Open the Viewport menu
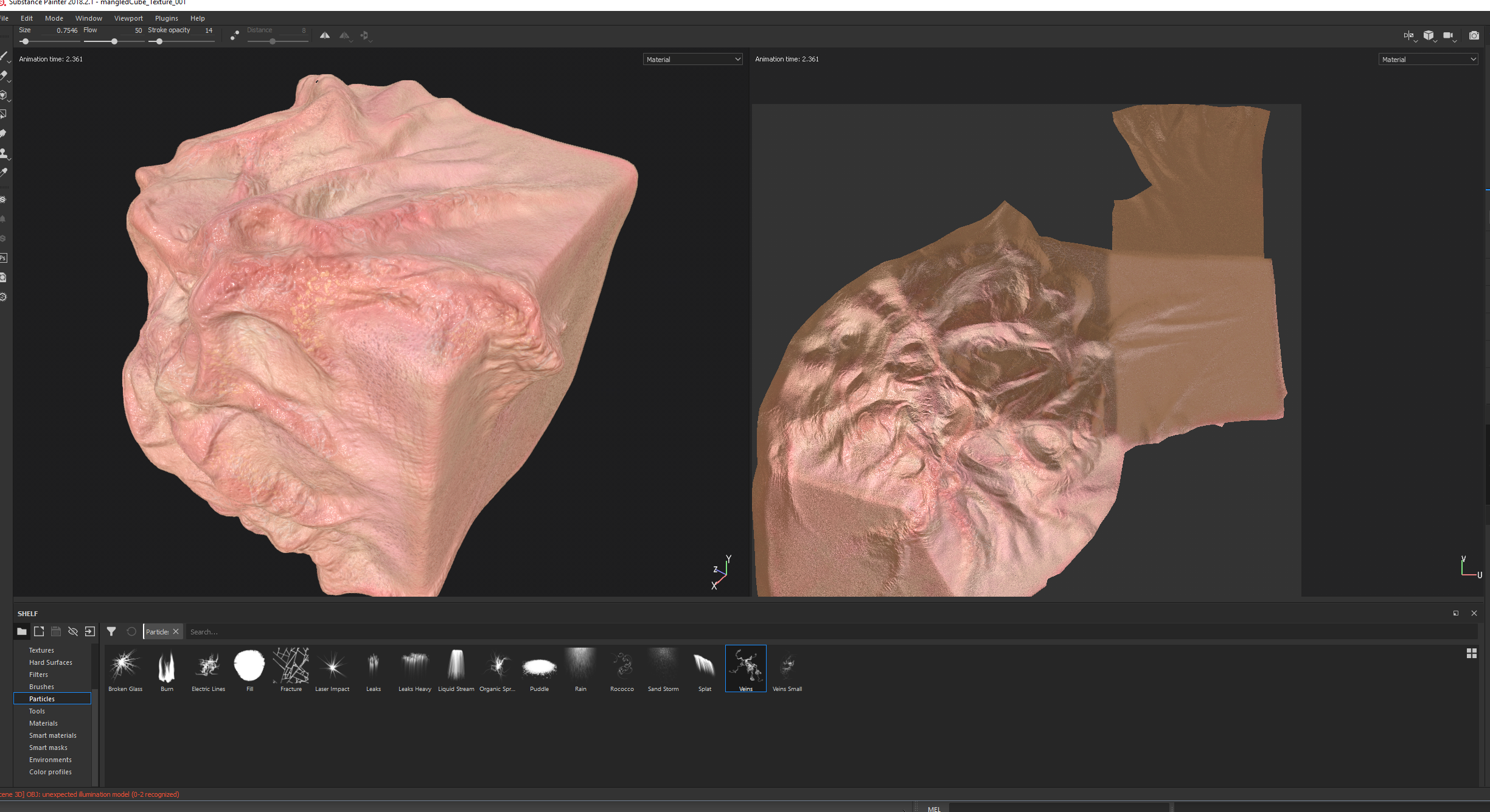The height and width of the screenshot is (812, 1490). [128, 18]
